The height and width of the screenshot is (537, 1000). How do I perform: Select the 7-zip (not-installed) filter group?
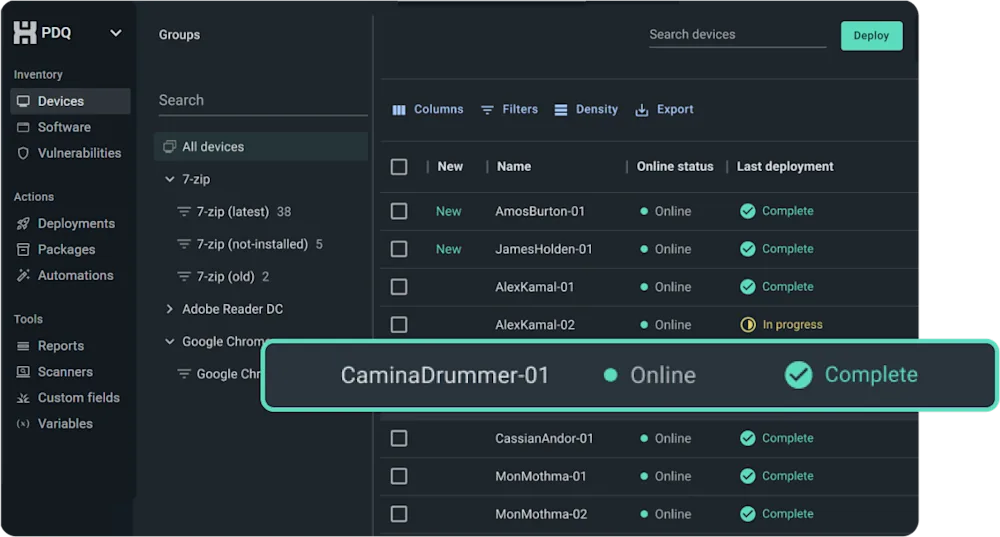pyautogui.click(x=252, y=244)
